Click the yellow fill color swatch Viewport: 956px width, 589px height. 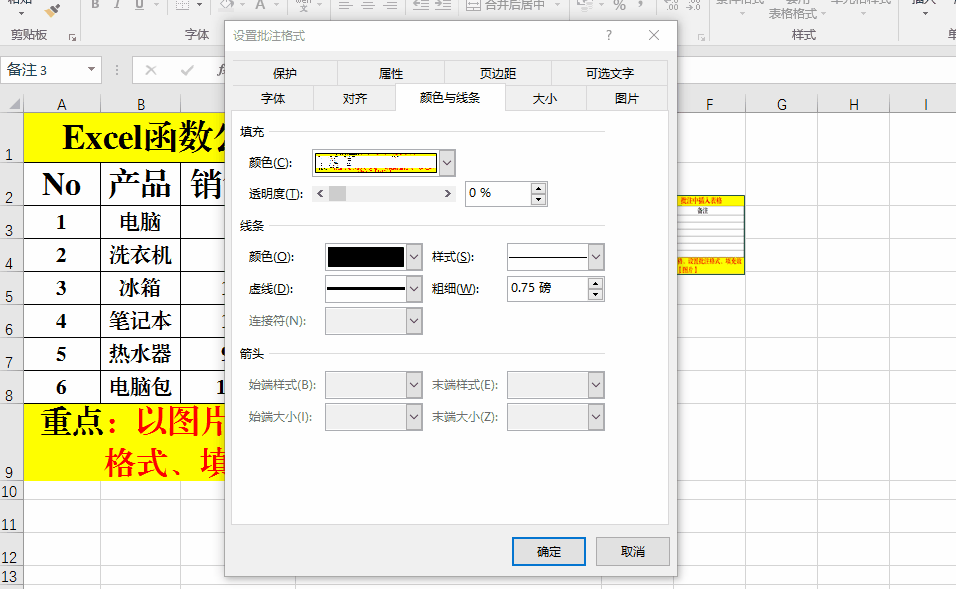click(x=376, y=163)
